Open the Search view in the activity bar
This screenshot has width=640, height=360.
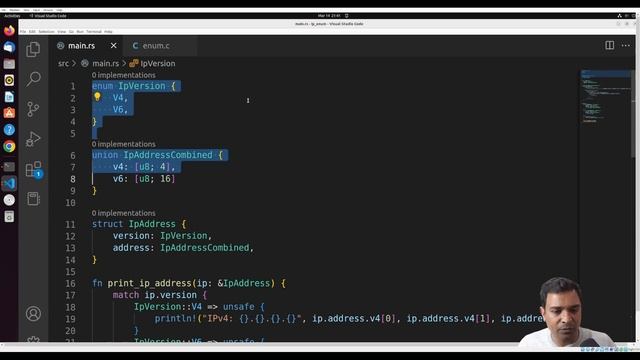(x=33, y=79)
